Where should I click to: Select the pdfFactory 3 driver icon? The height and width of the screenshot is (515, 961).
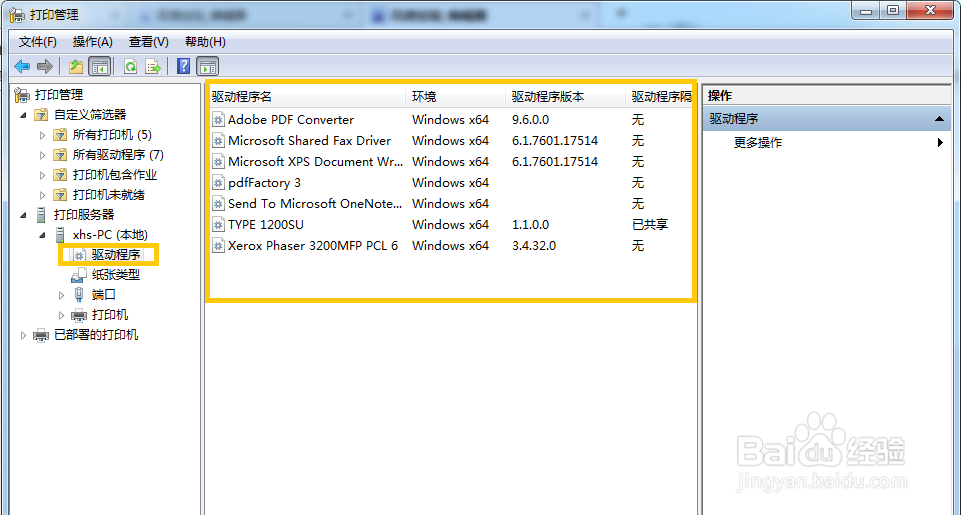218,183
